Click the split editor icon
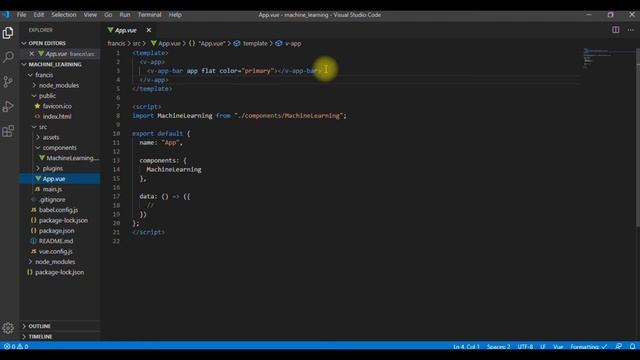The height and width of the screenshot is (360, 640). point(616,30)
